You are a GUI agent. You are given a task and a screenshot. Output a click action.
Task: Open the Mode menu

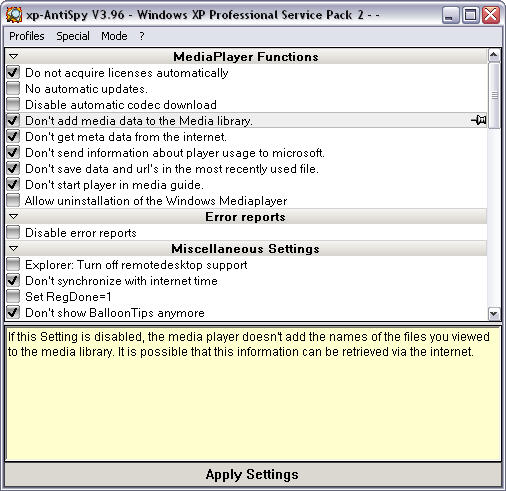114,36
